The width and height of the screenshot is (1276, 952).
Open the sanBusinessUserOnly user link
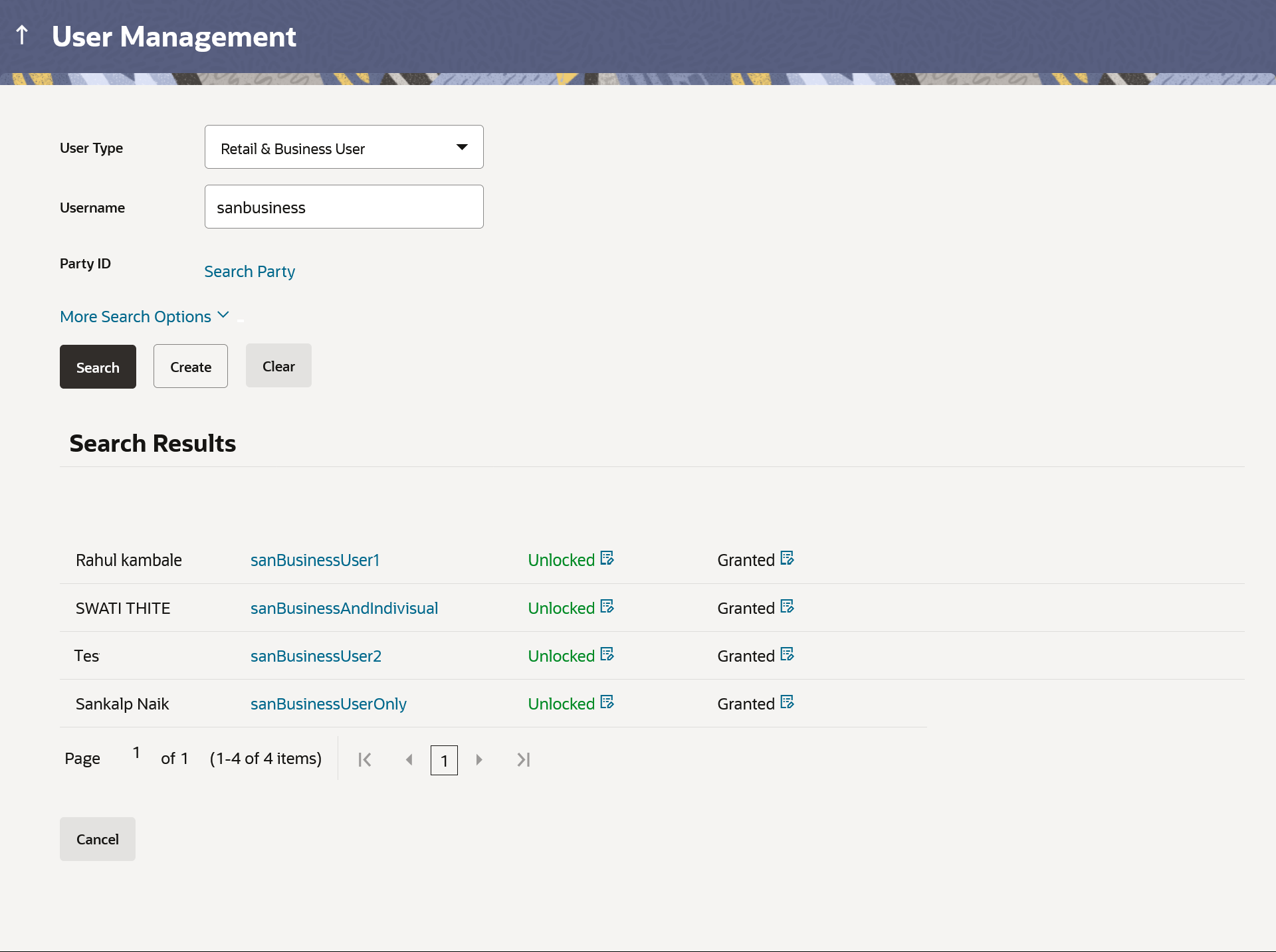[328, 704]
